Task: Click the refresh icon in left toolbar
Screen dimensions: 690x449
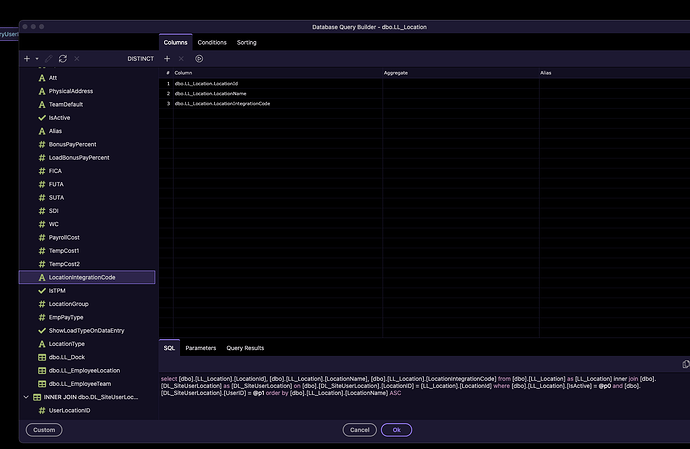Action: click(x=63, y=59)
